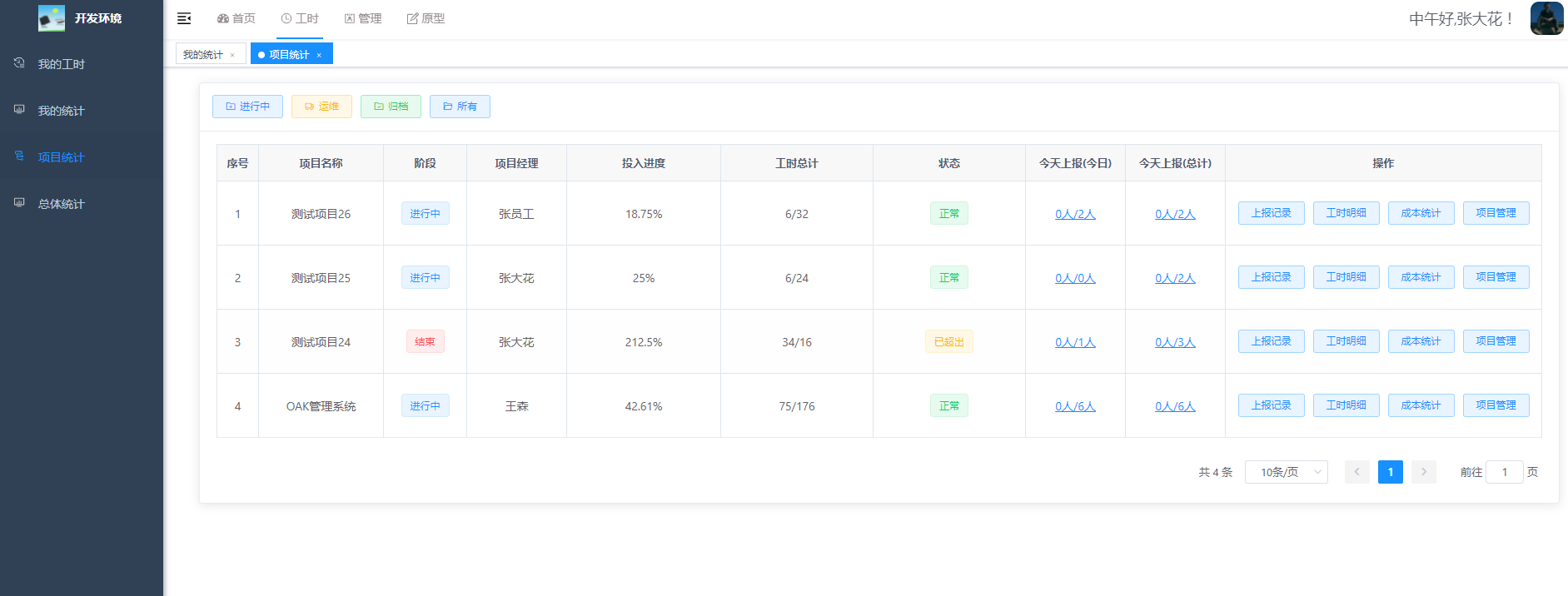Open 总体统计 in the sidebar

[61, 204]
